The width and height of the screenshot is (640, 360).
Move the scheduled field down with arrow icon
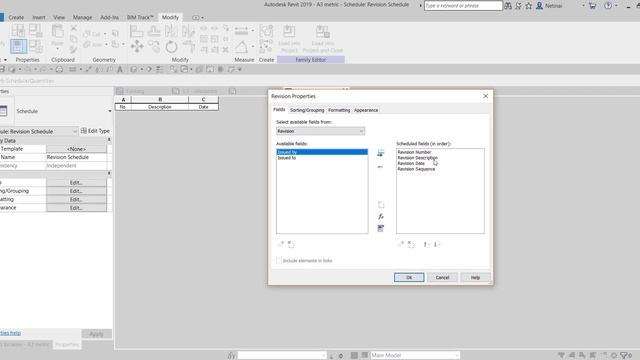click(436, 244)
